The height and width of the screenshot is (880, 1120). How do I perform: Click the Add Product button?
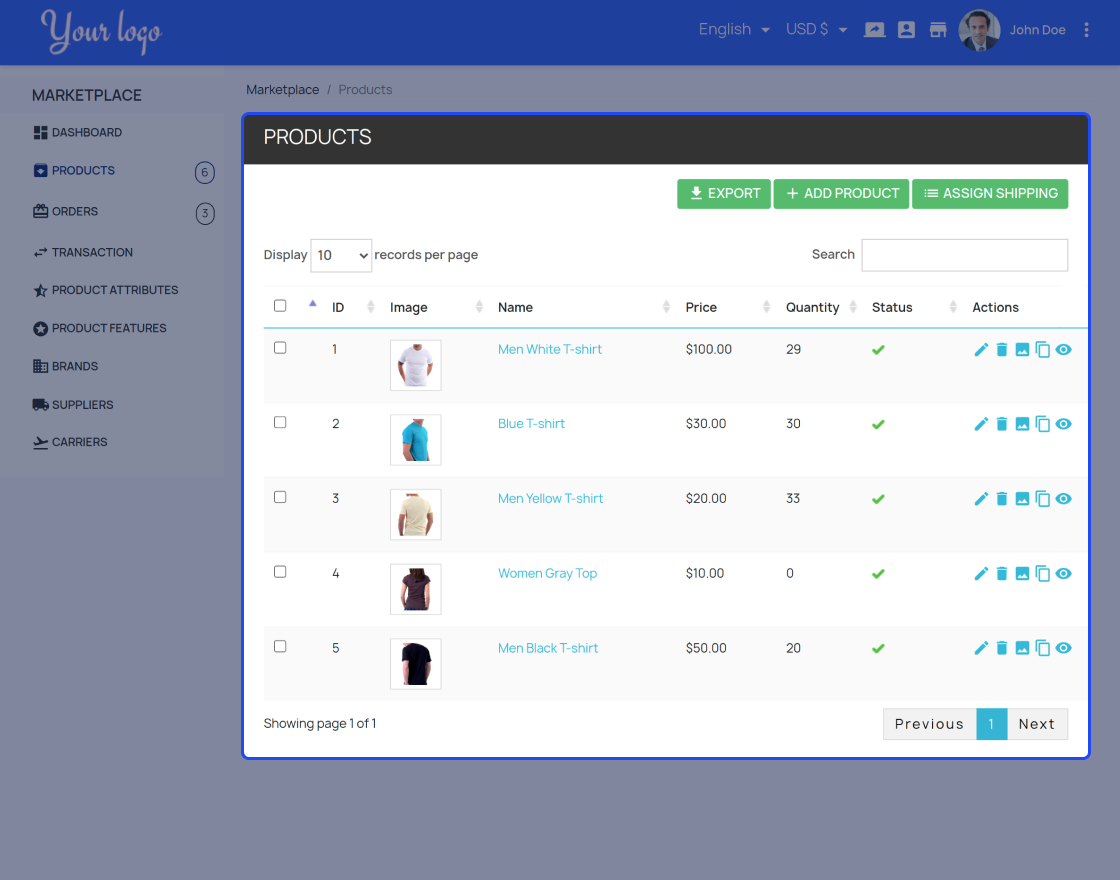(841, 194)
